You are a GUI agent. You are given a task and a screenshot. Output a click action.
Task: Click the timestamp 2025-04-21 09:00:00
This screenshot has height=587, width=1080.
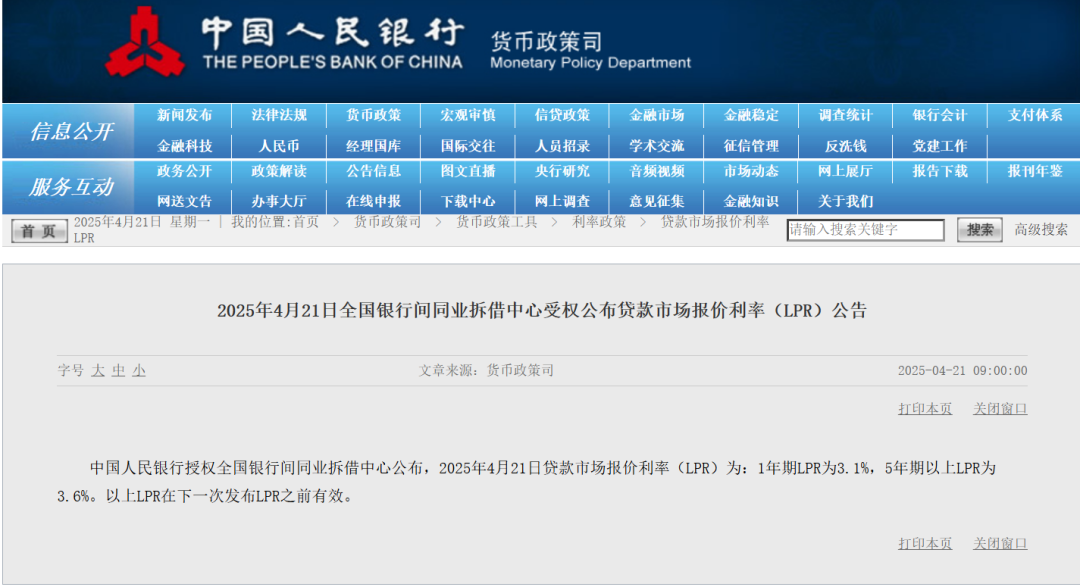click(962, 371)
